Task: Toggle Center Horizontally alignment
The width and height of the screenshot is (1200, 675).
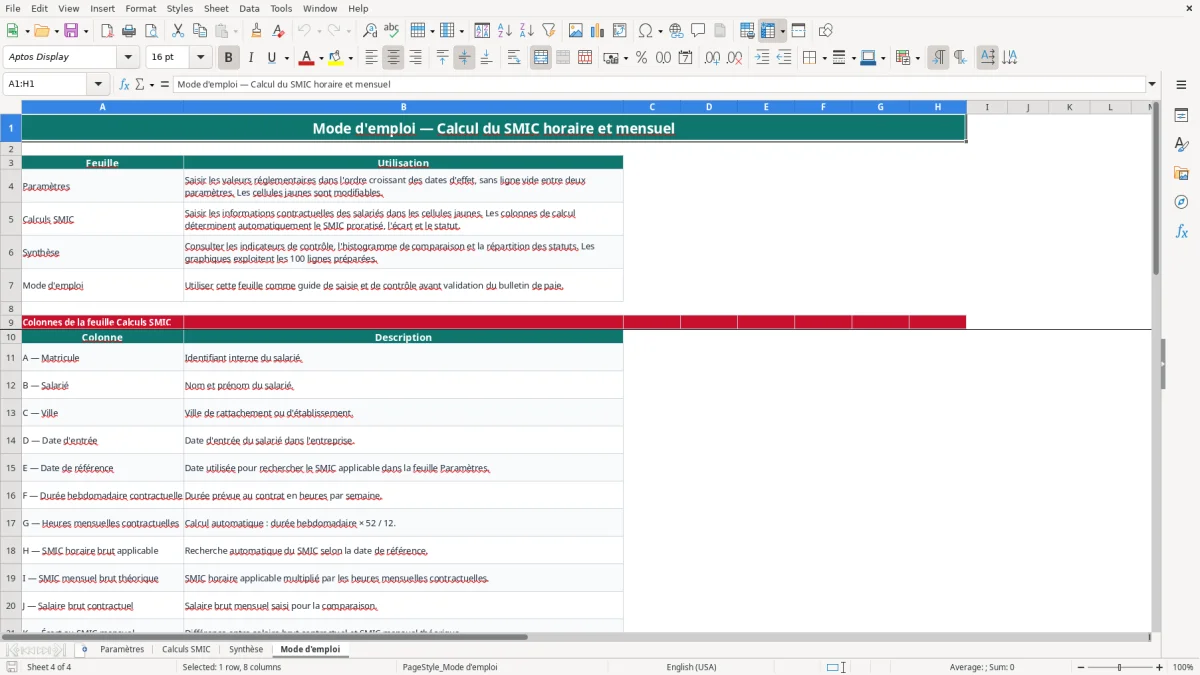Action: coord(393,58)
